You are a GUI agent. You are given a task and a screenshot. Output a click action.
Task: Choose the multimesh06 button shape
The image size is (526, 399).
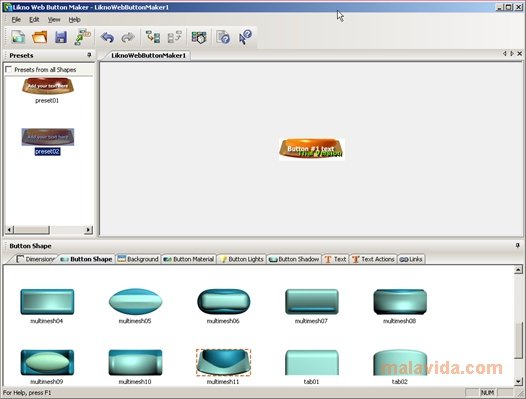tap(223, 301)
